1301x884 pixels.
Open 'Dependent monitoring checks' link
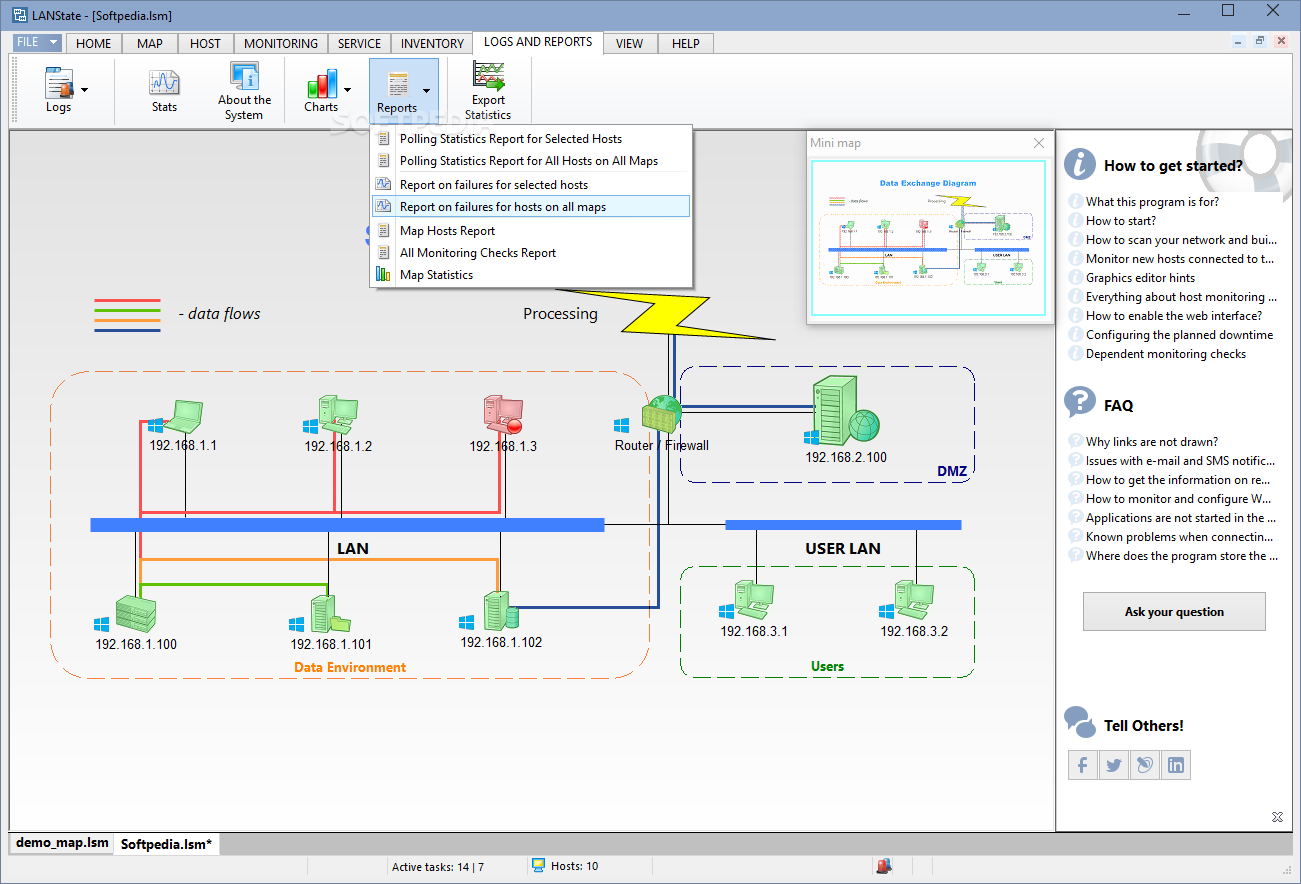tap(1166, 354)
